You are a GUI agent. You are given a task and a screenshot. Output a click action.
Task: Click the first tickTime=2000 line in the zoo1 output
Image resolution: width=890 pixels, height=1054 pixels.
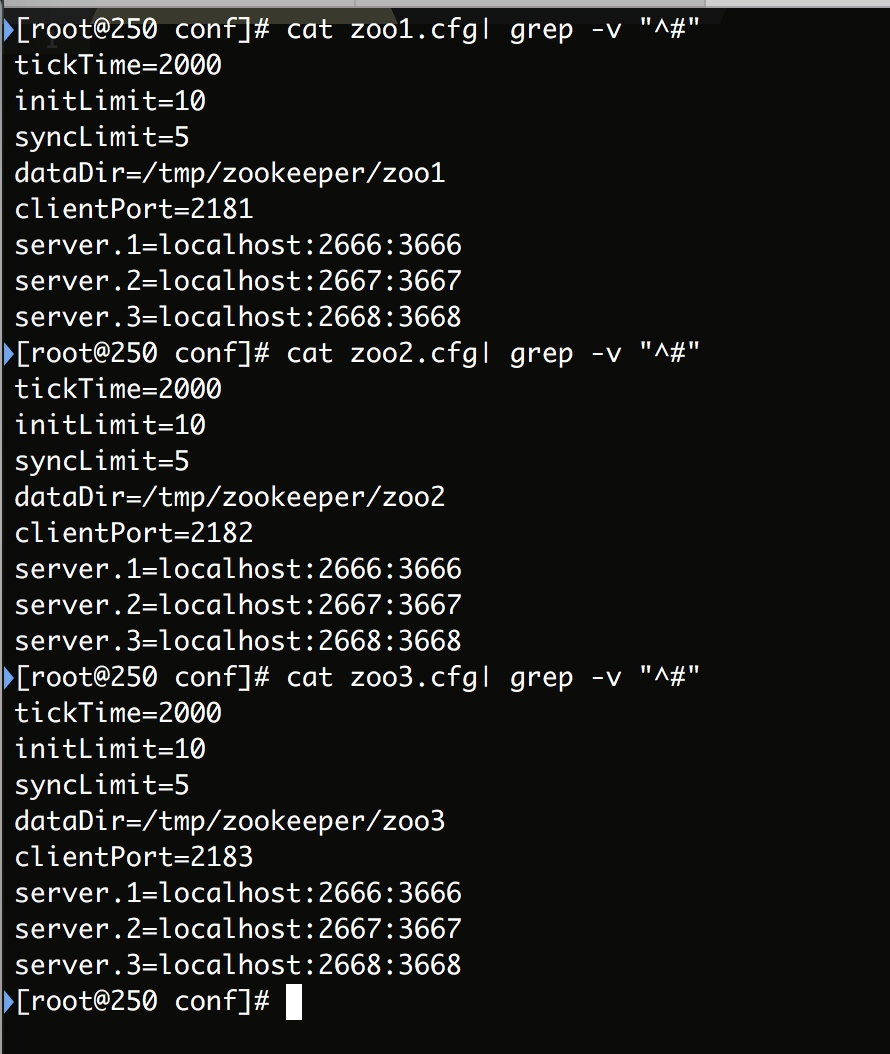(118, 66)
